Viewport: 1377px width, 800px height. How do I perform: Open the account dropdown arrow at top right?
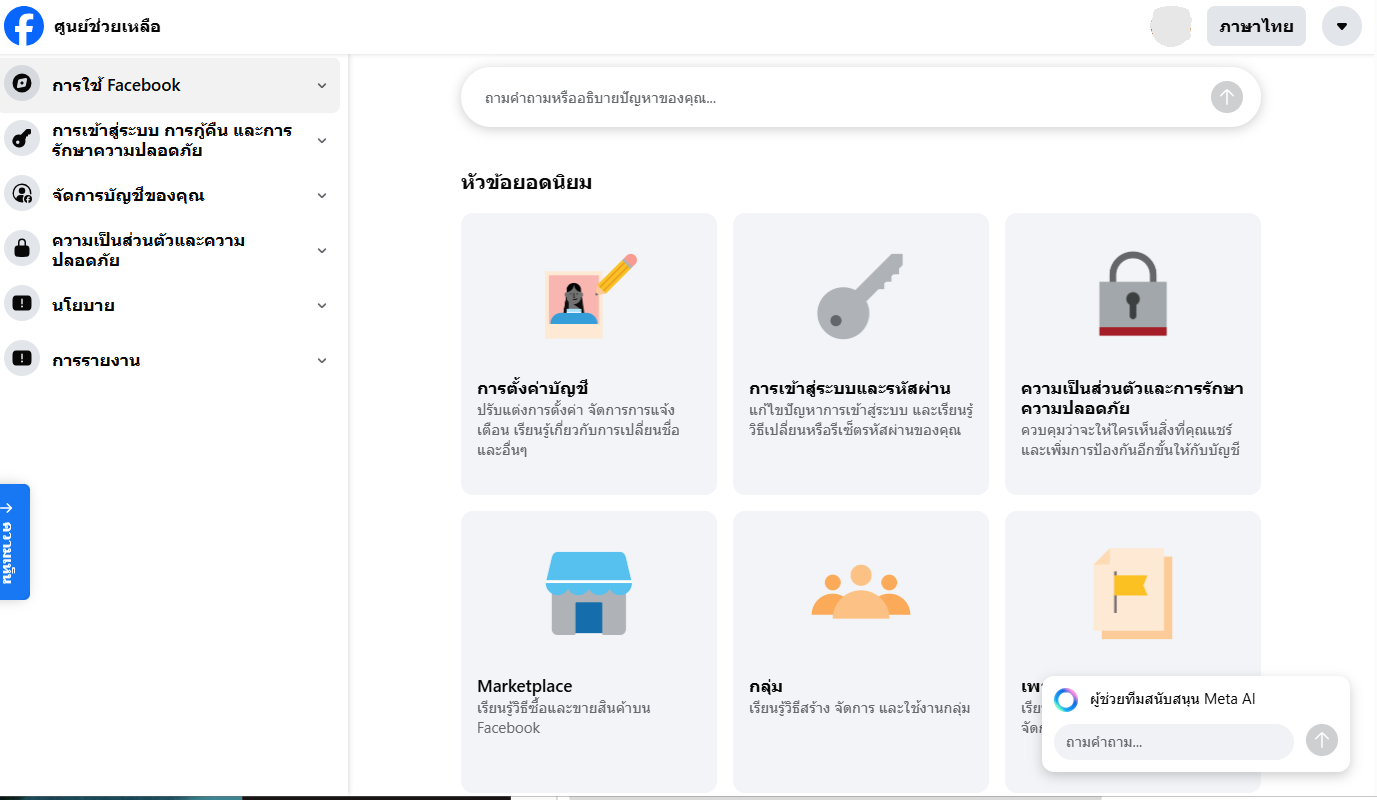tap(1341, 26)
